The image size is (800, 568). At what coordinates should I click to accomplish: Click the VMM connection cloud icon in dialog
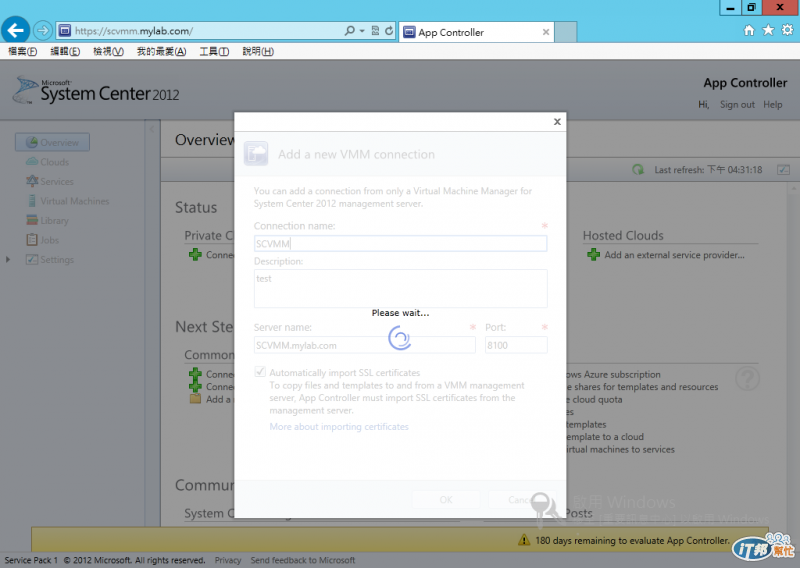(x=256, y=153)
